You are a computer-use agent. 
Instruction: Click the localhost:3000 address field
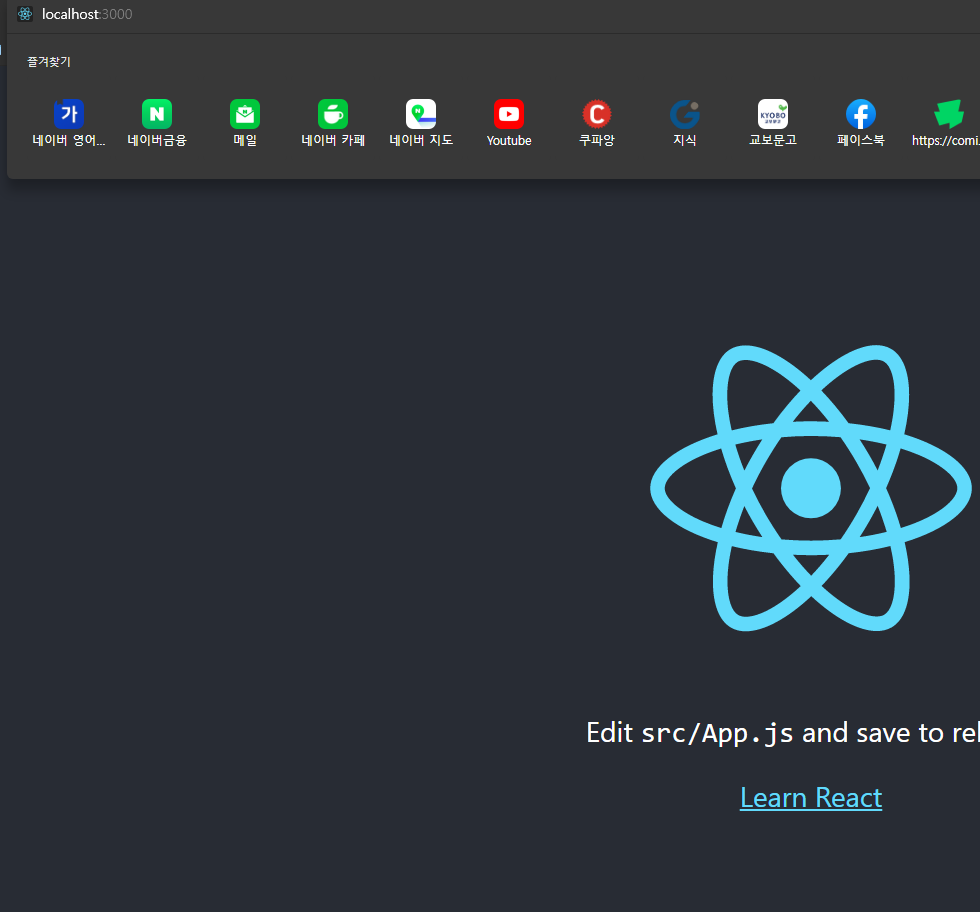[x=87, y=14]
